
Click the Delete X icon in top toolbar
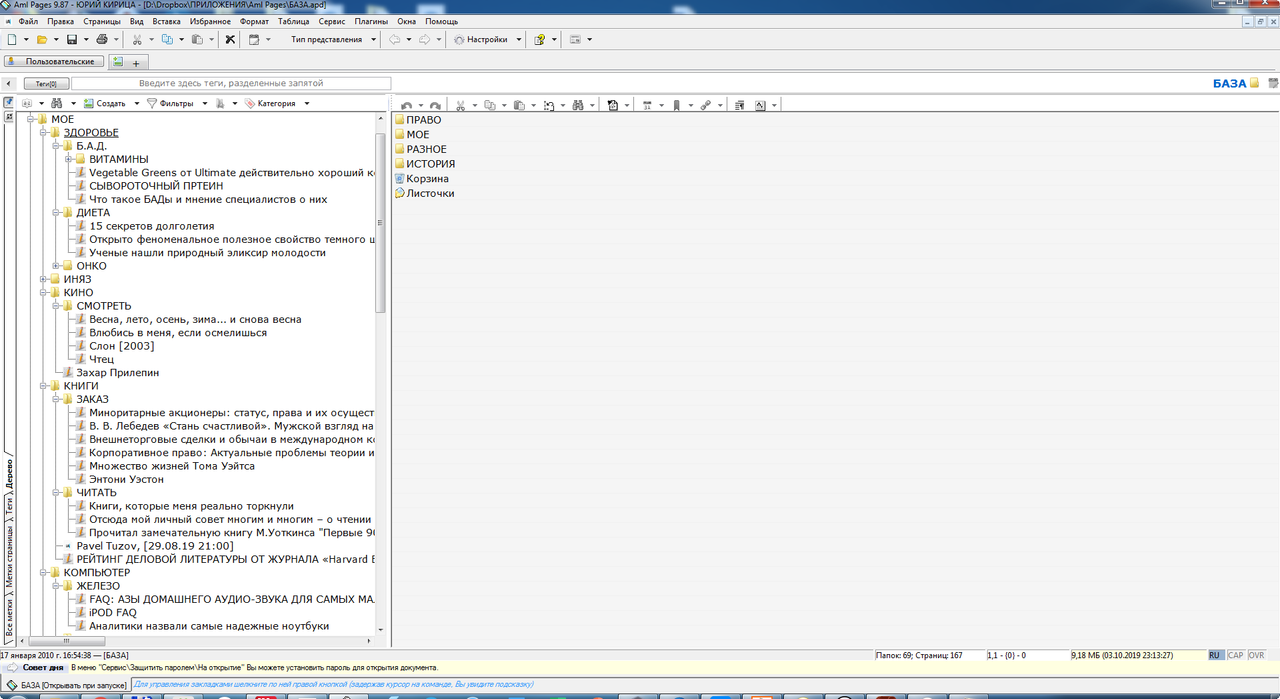click(x=230, y=39)
